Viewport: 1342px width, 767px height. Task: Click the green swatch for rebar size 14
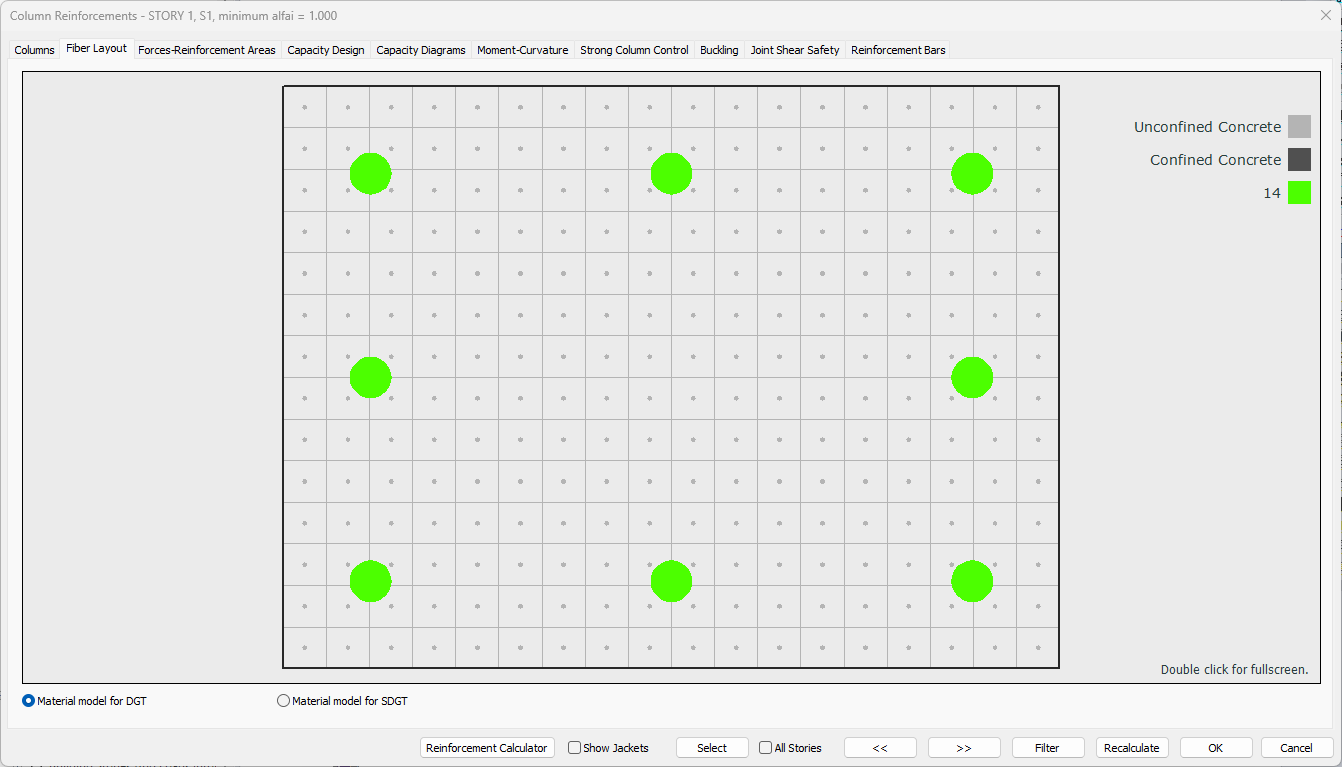point(1298,192)
